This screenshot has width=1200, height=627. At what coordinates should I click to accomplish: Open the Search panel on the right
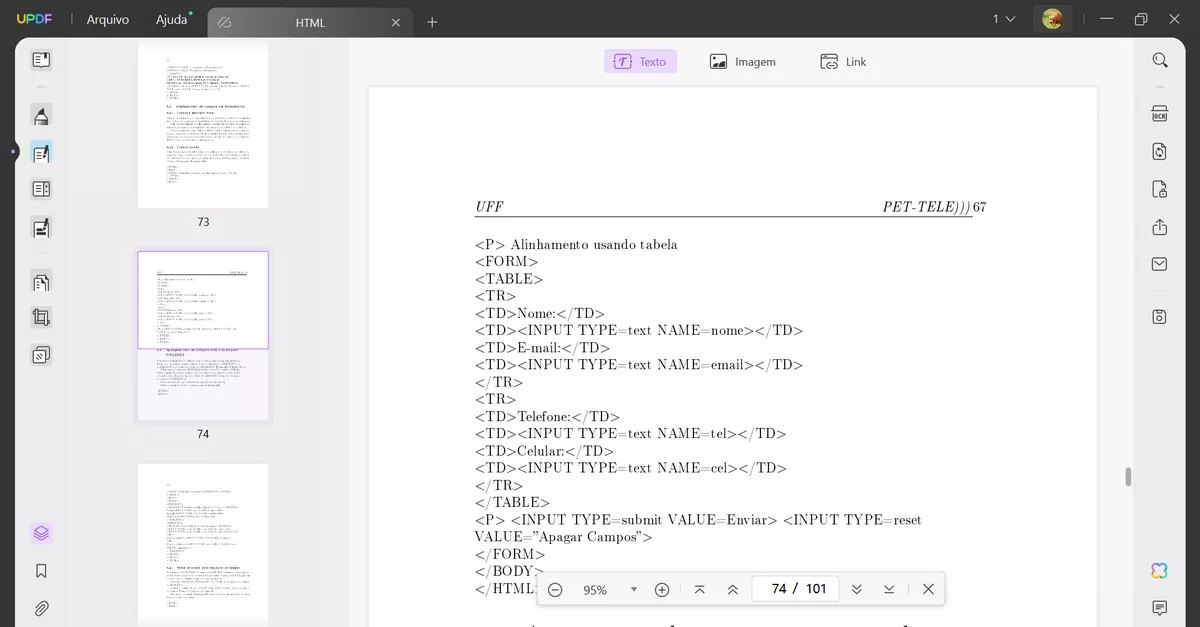click(x=1159, y=59)
